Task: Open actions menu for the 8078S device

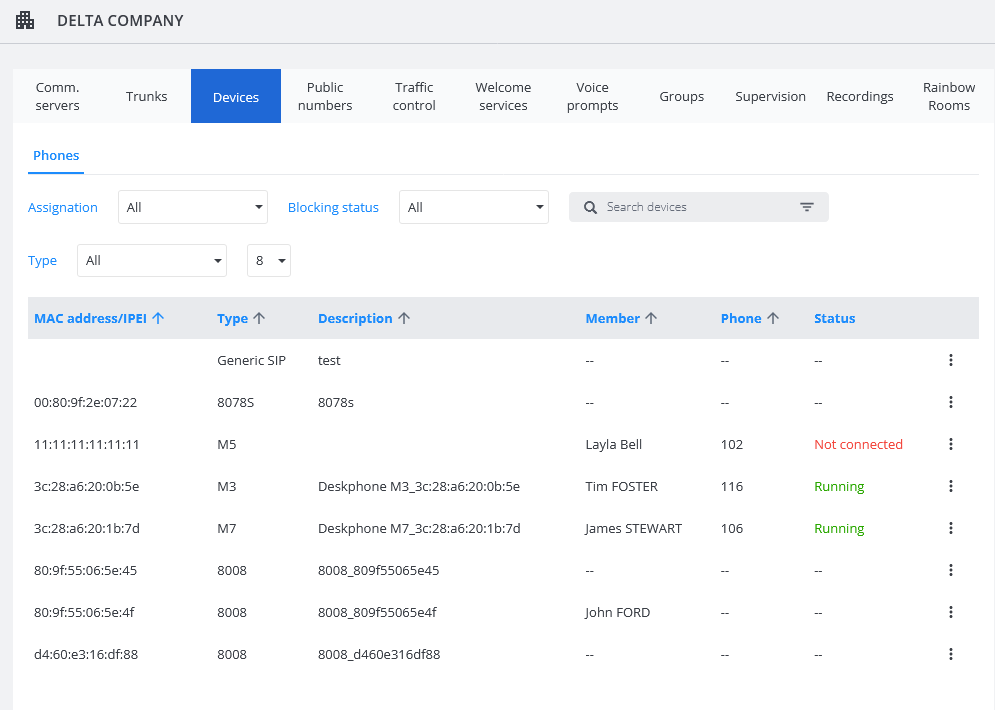Action: (950, 402)
